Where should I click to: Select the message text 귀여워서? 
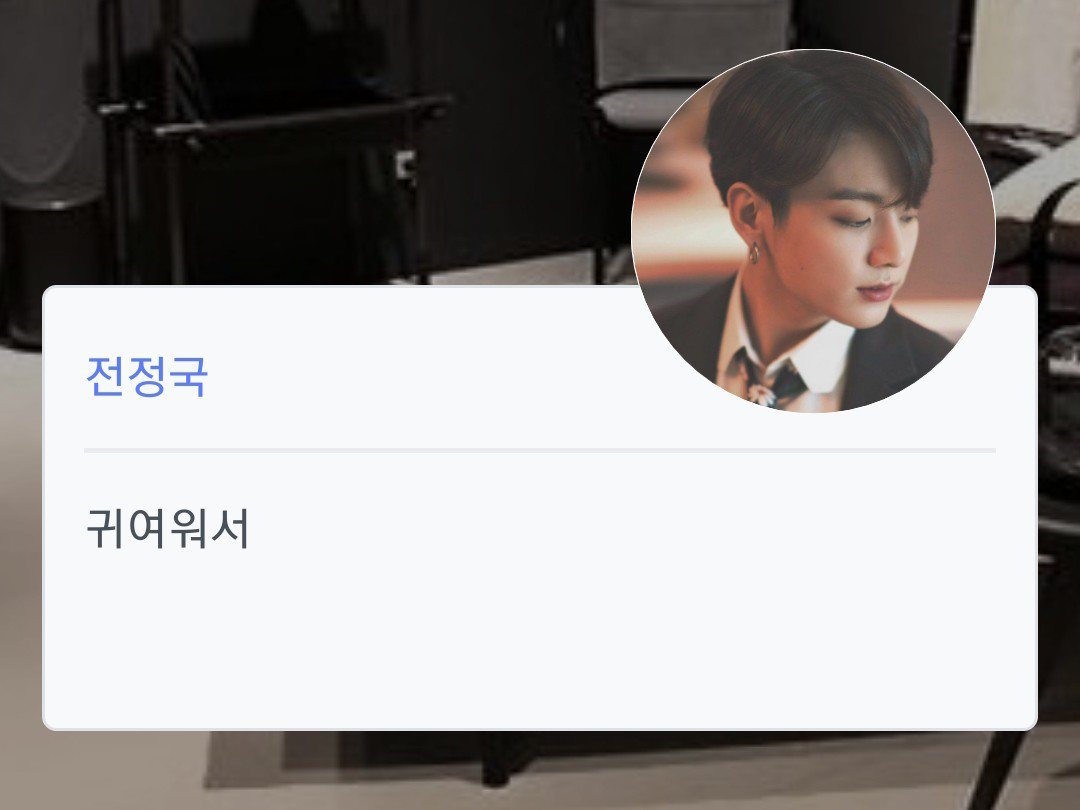[167, 528]
